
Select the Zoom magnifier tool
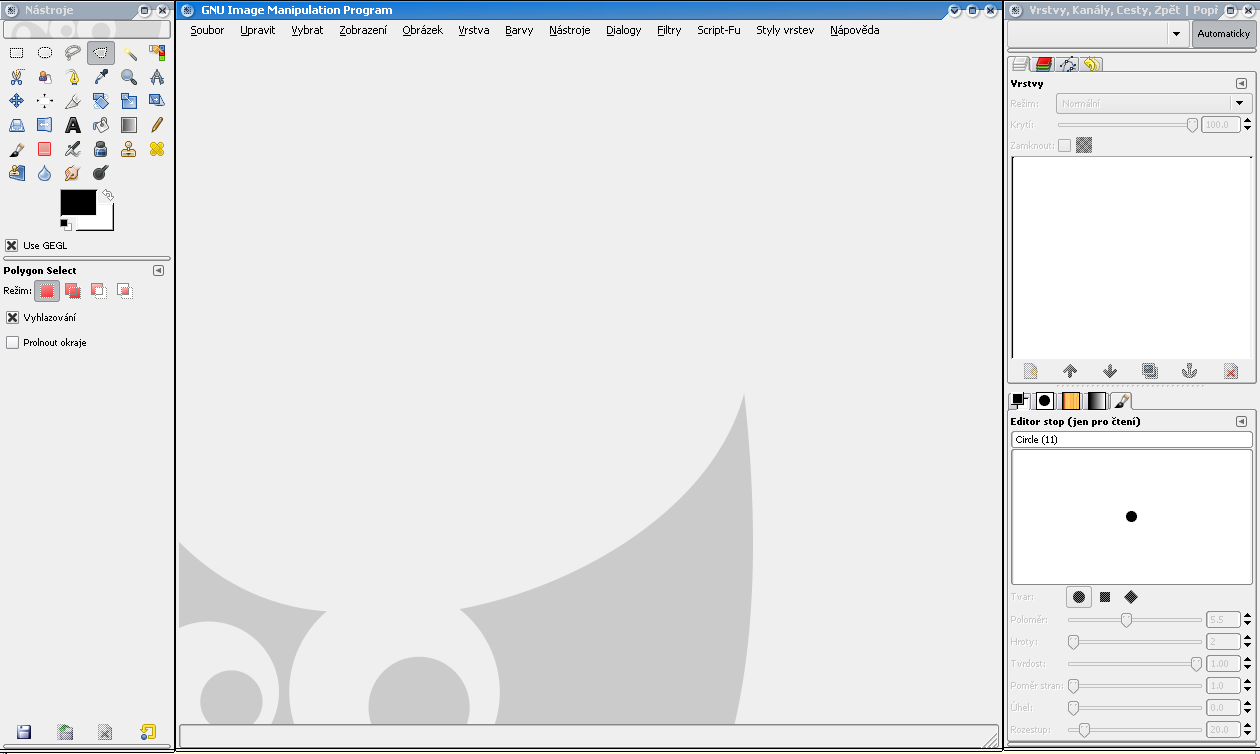[x=129, y=77]
